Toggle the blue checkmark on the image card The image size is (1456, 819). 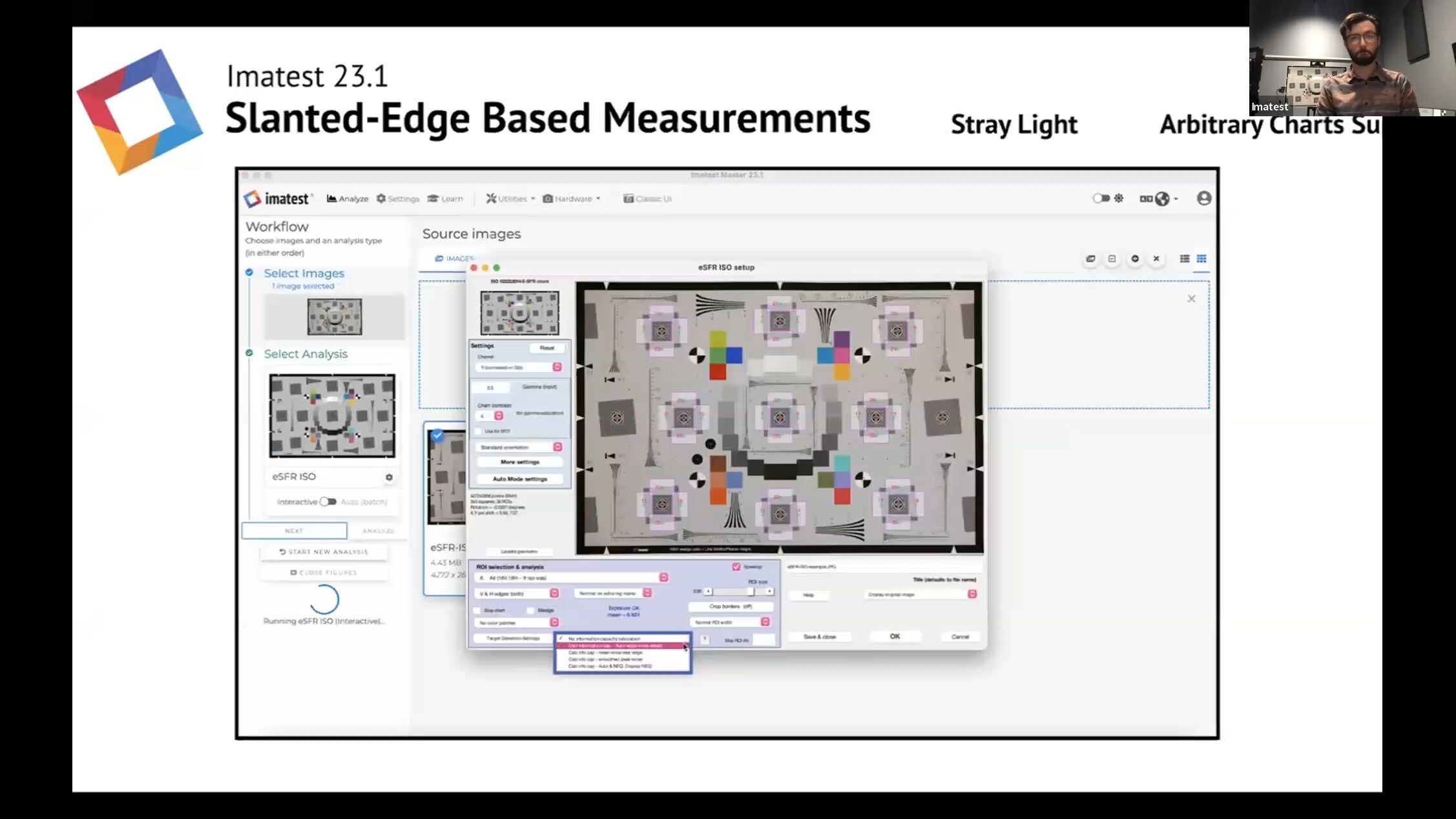437,435
